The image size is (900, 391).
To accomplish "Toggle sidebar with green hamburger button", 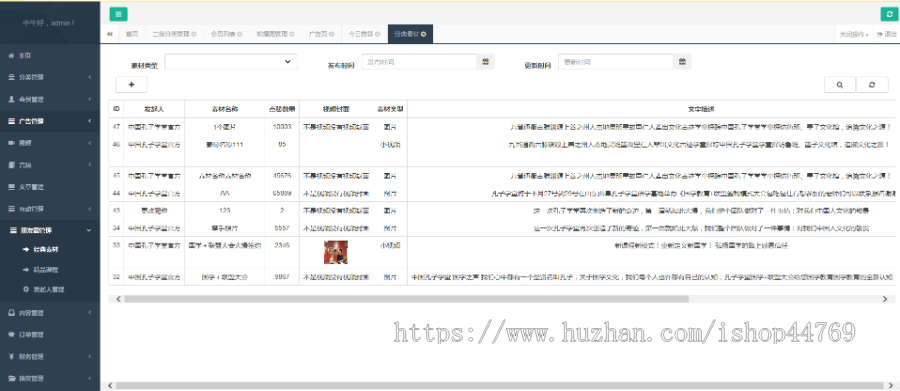I will click(118, 14).
